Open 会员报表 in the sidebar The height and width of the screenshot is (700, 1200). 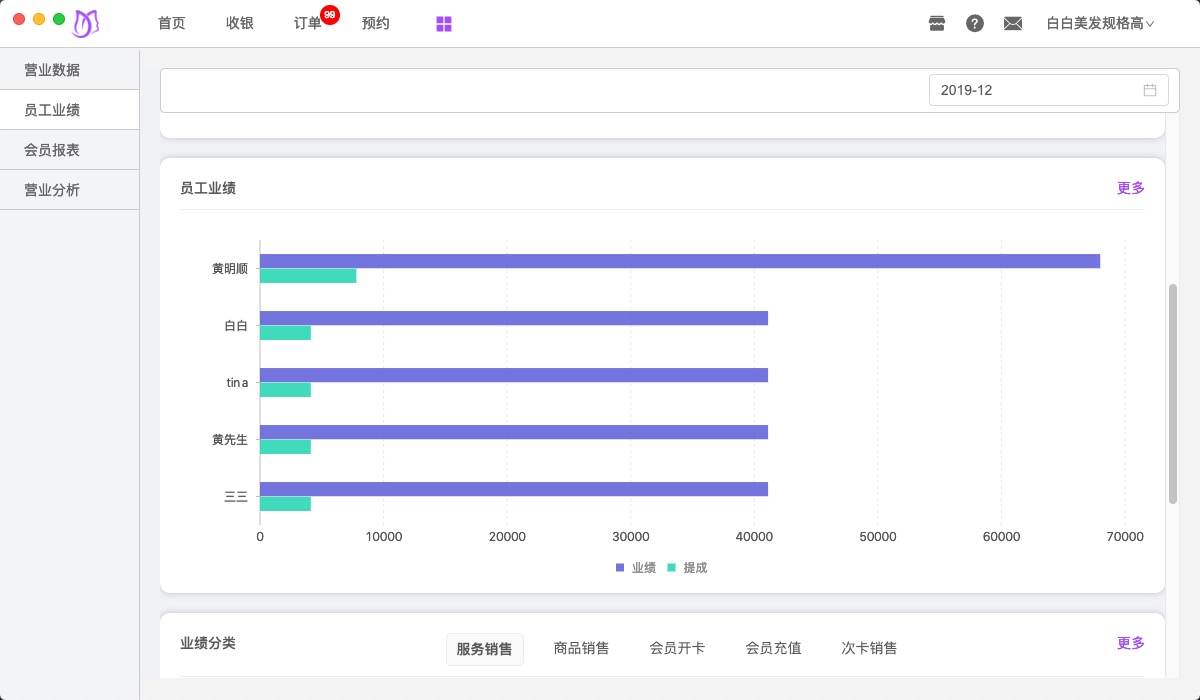coord(54,149)
